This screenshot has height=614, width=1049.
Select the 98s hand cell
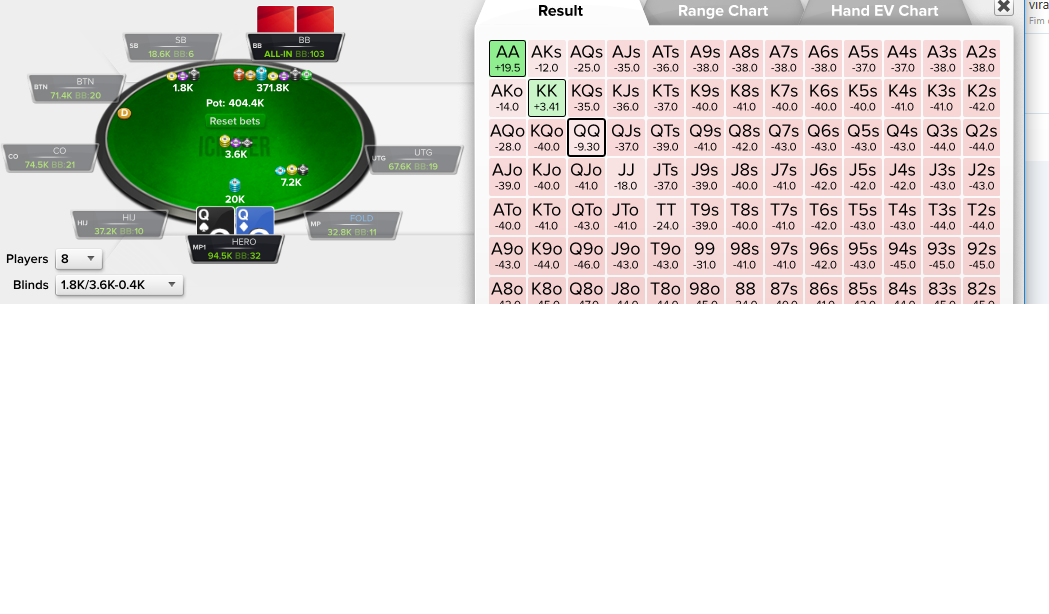[744, 255]
